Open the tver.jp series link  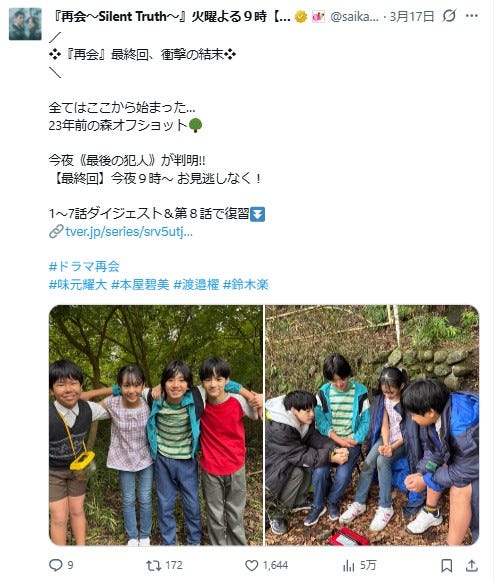click(x=129, y=232)
